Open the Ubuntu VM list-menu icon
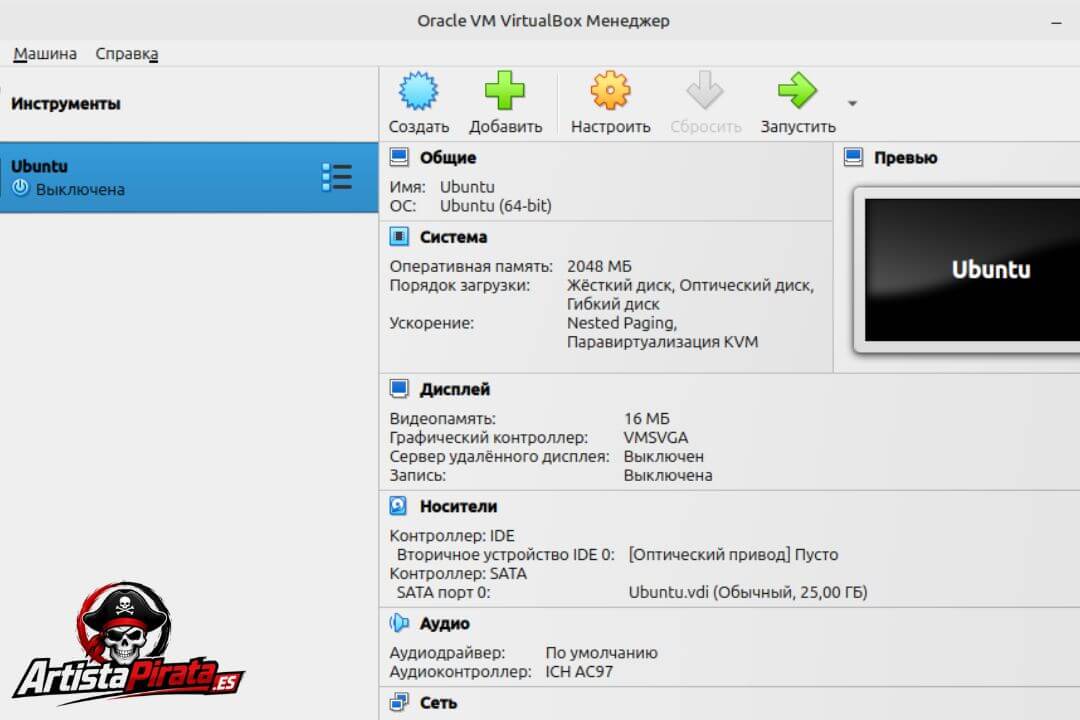 click(x=337, y=177)
